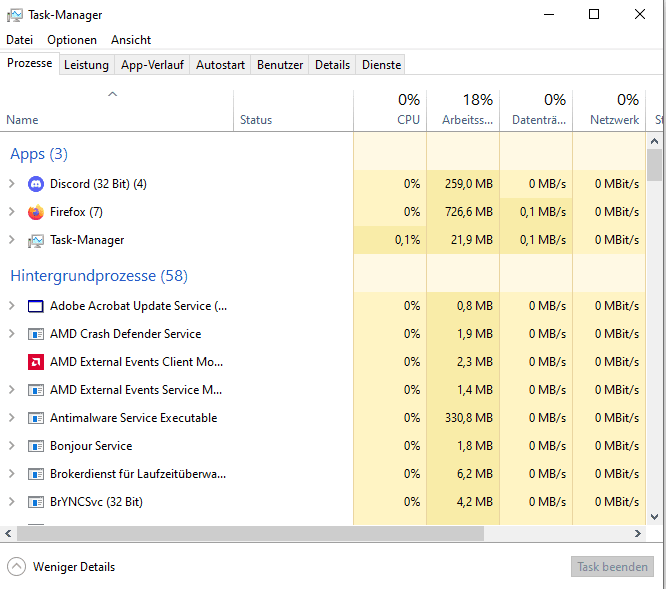
Task: Expand Adobe Acrobat Update Service row
Action: pos(11,306)
